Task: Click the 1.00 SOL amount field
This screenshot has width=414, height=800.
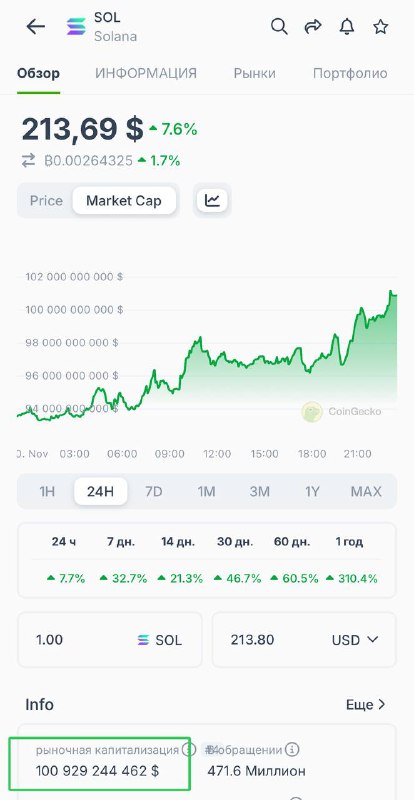Action: tap(110, 640)
